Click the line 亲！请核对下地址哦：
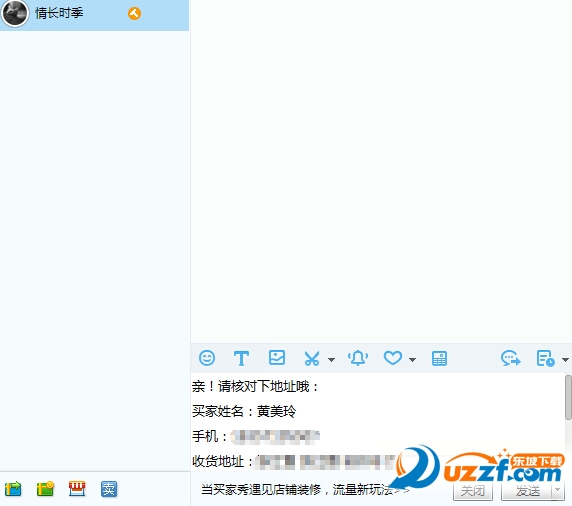This screenshot has width=572, height=506. pos(255,386)
